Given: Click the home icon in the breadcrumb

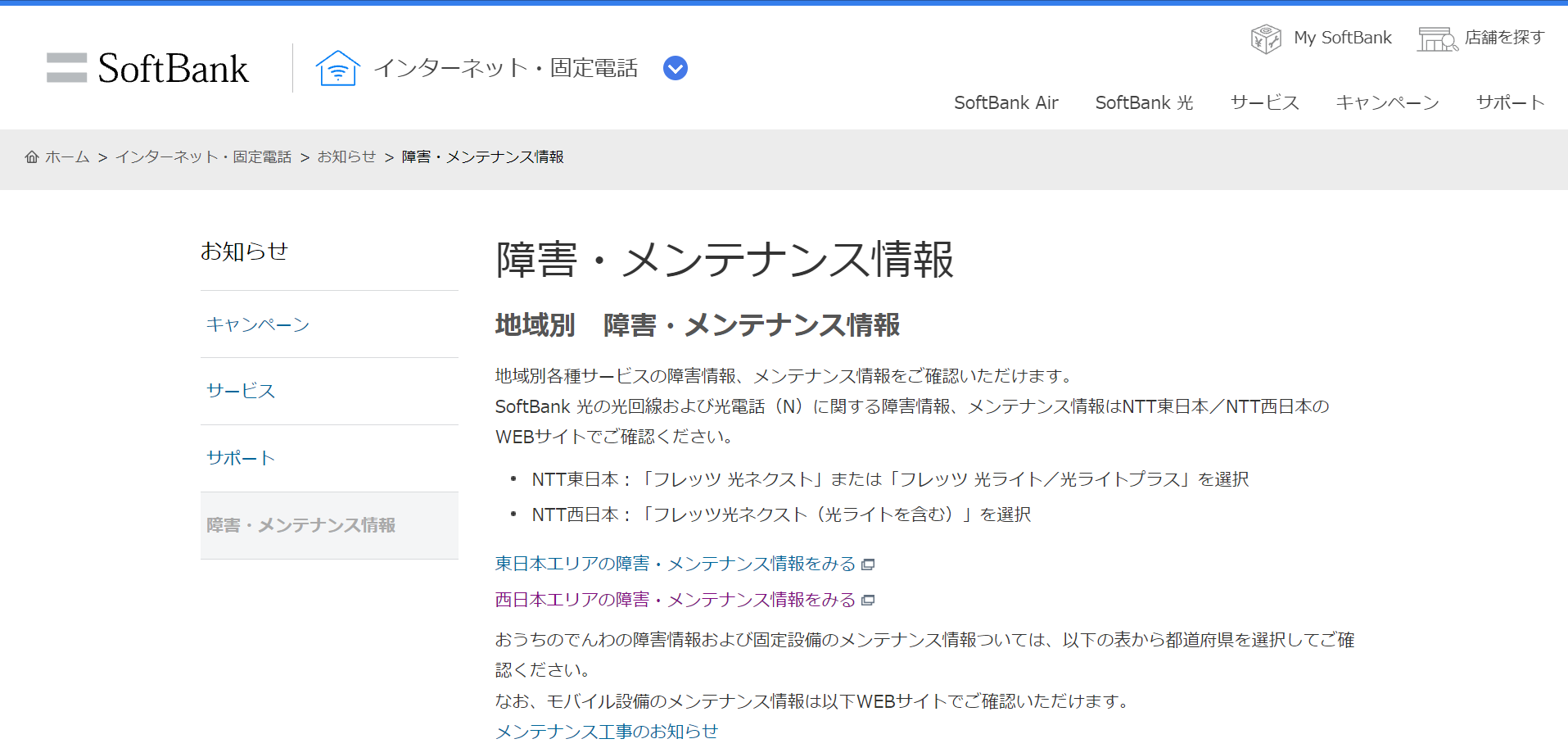Looking at the screenshot, I should 32,156.
